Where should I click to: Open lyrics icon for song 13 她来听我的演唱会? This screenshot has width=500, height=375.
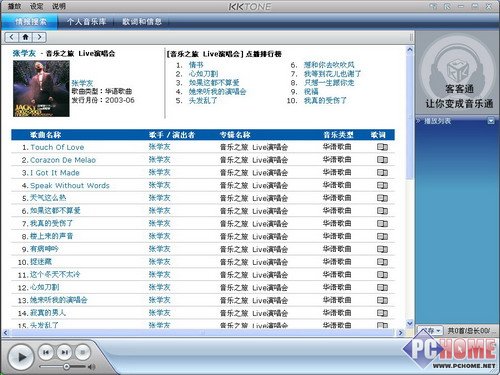point(382,300)
